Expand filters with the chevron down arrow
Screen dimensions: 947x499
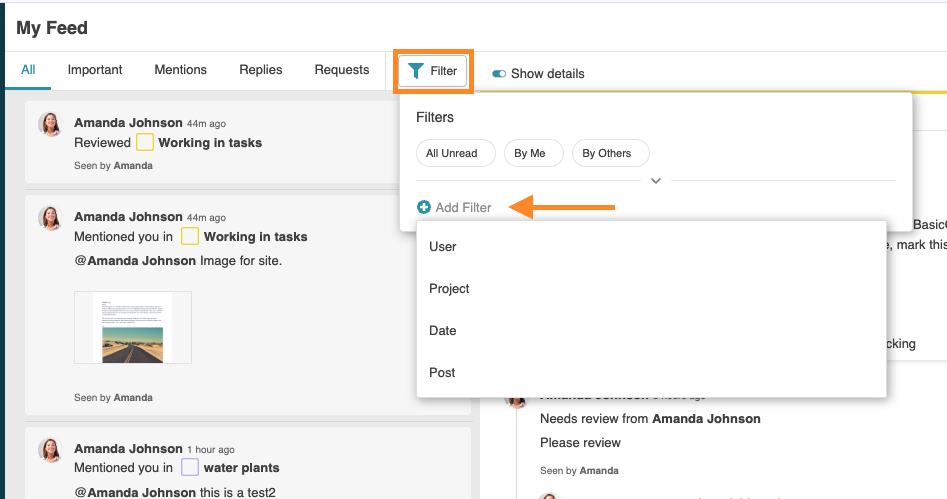point(656,181)
